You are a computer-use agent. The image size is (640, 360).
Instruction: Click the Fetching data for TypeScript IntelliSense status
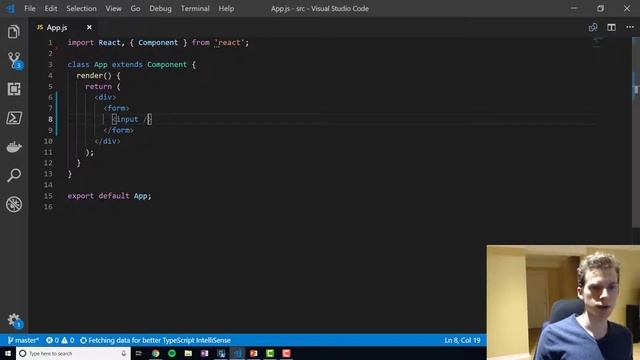pyautogui.click(x=156, y=340)
